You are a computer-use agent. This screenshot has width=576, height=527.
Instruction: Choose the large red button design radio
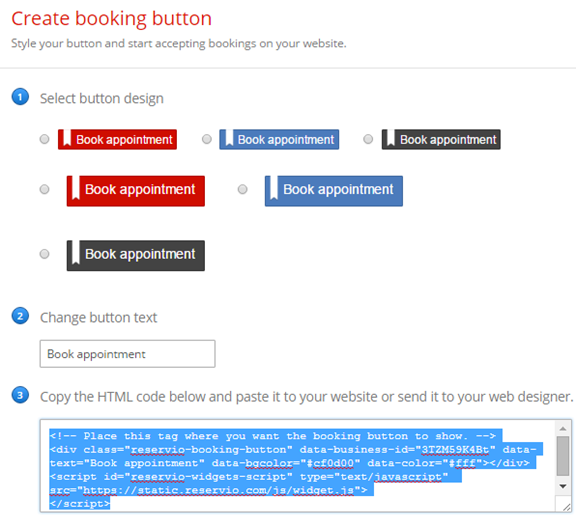pyautogui.click(x=44, y=189)
